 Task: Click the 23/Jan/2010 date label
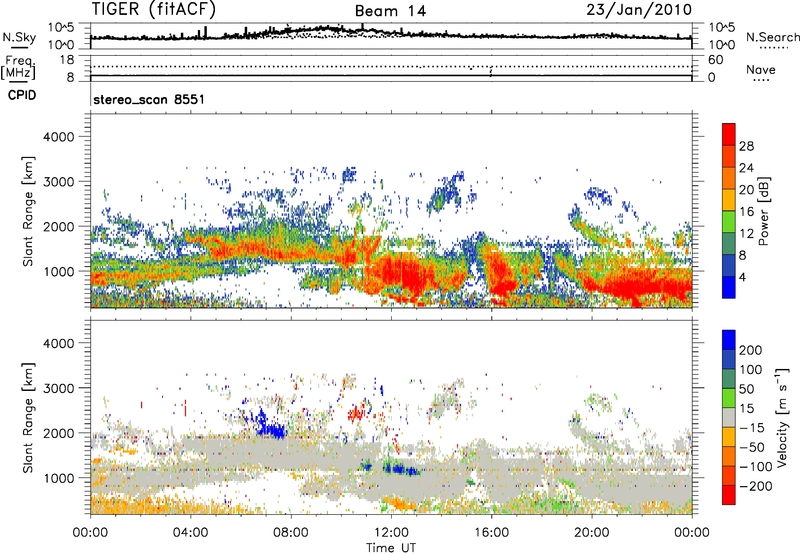coord(639,10)
